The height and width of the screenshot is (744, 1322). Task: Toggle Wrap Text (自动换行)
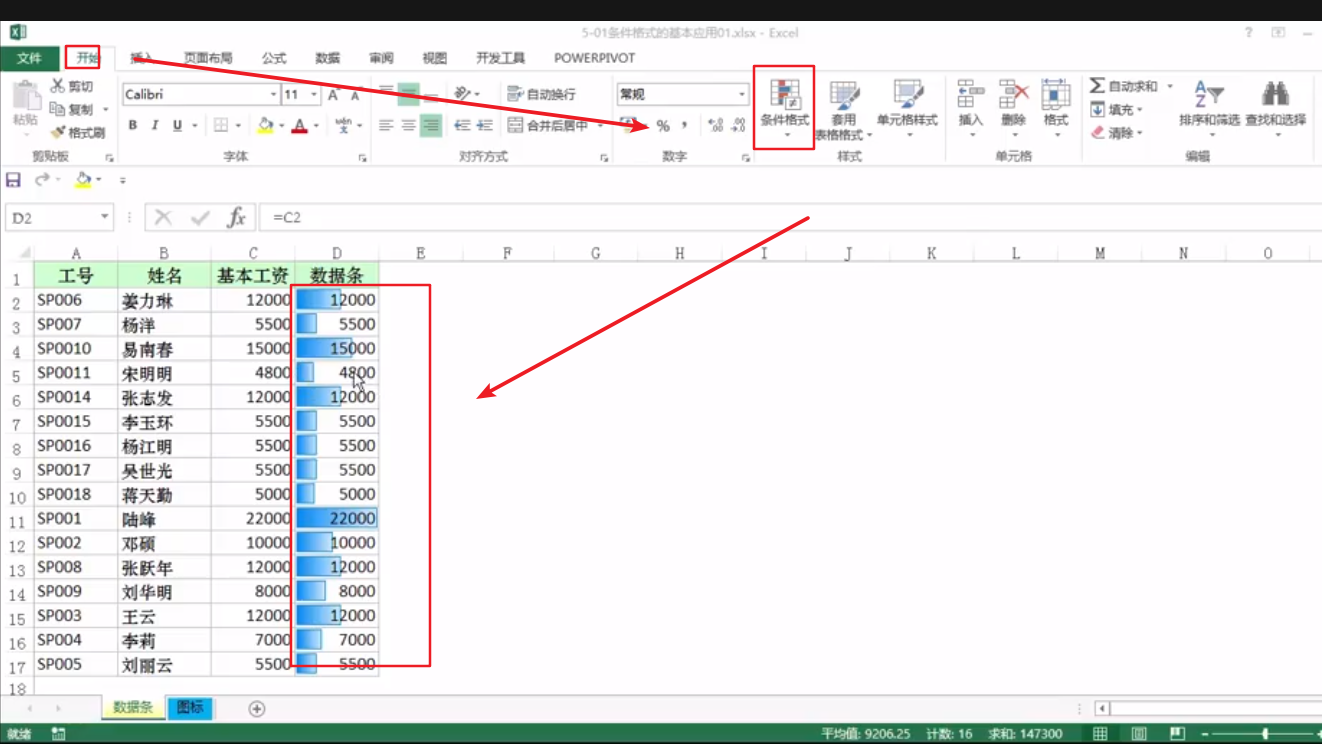tap(541, 94)
